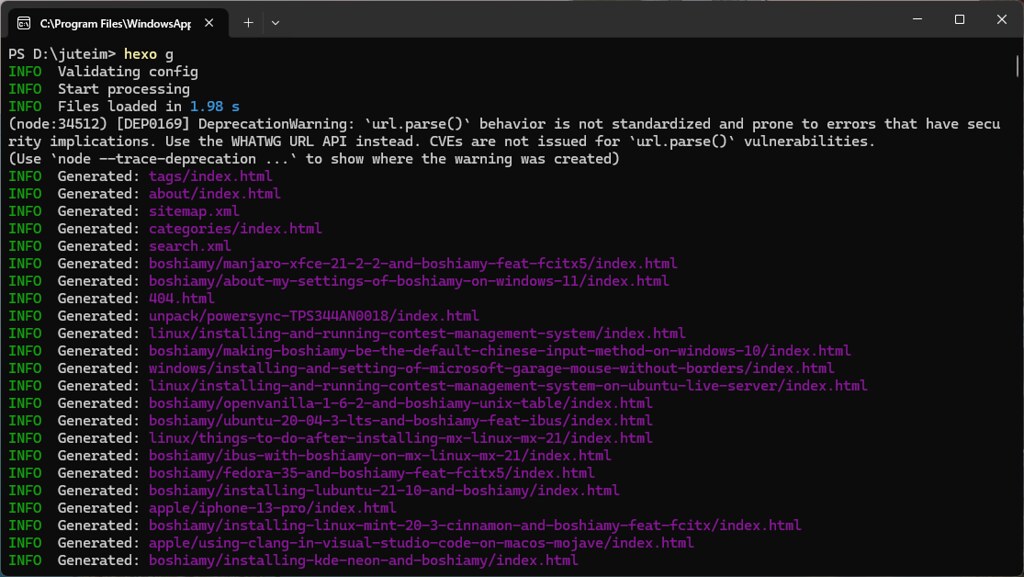Close the terminal window

pyautogui.click(x=1002, y=20)
